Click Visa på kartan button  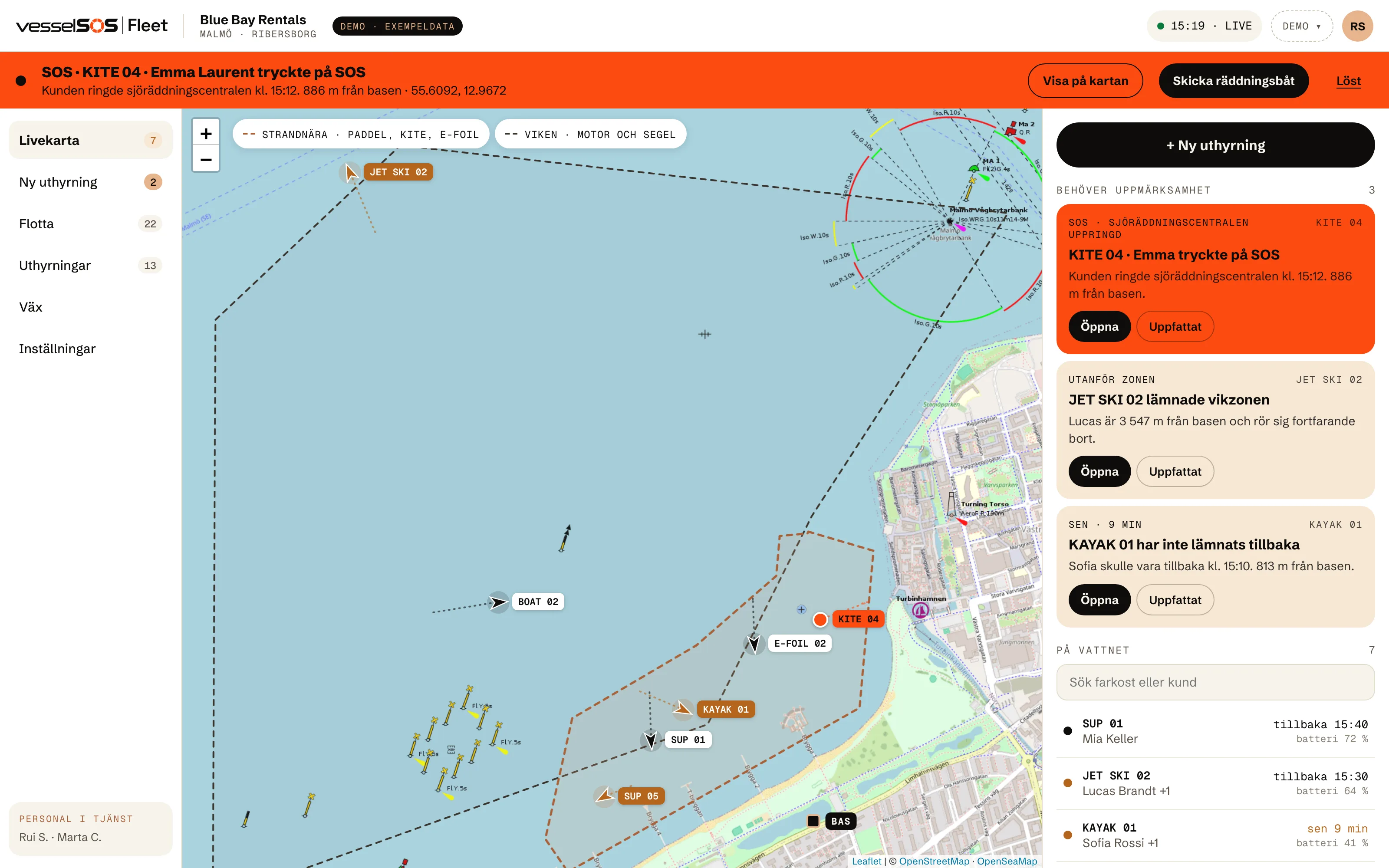point(1085,81)
